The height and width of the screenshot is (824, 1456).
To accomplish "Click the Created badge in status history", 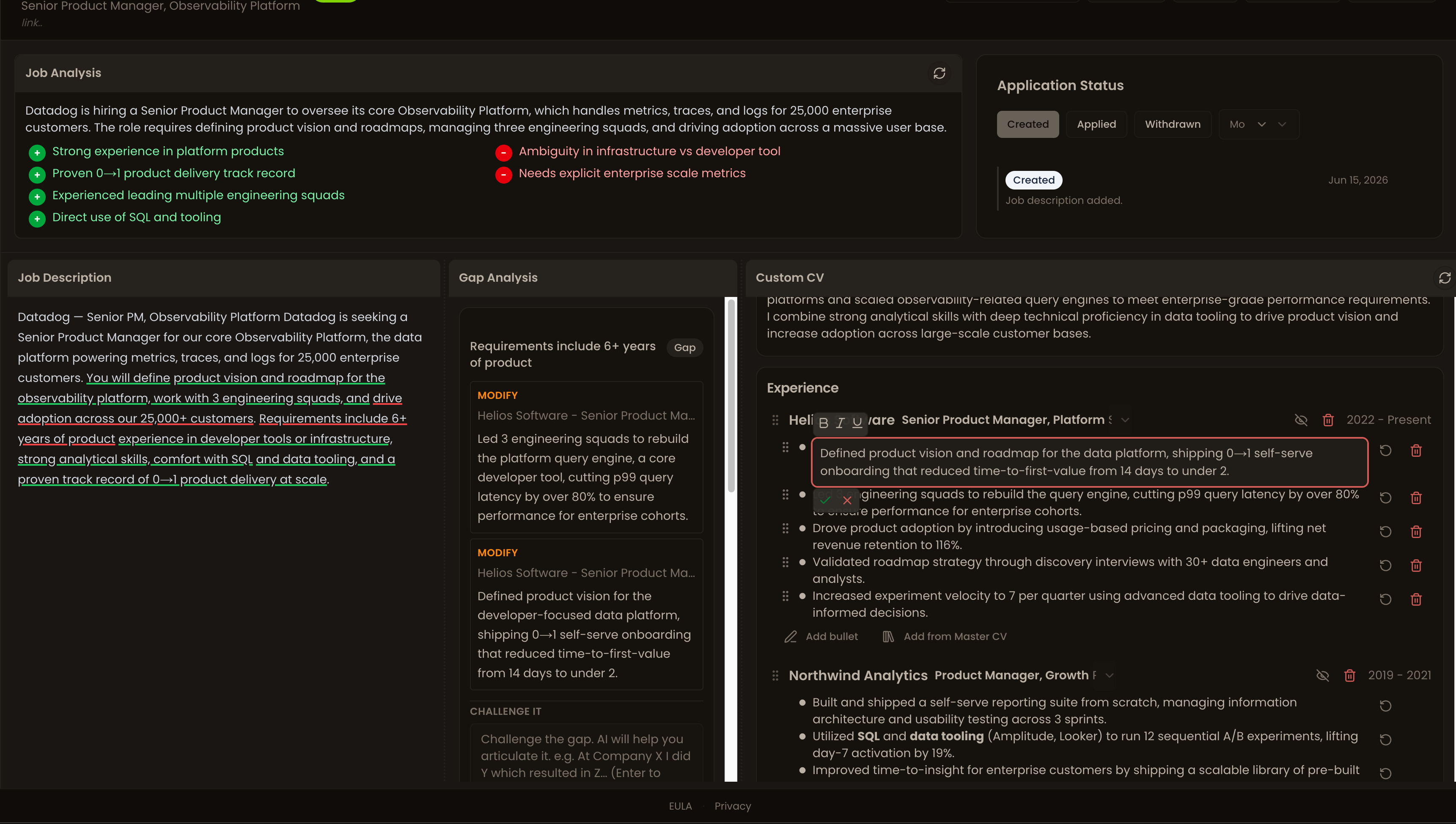I will click(1034, 180).
